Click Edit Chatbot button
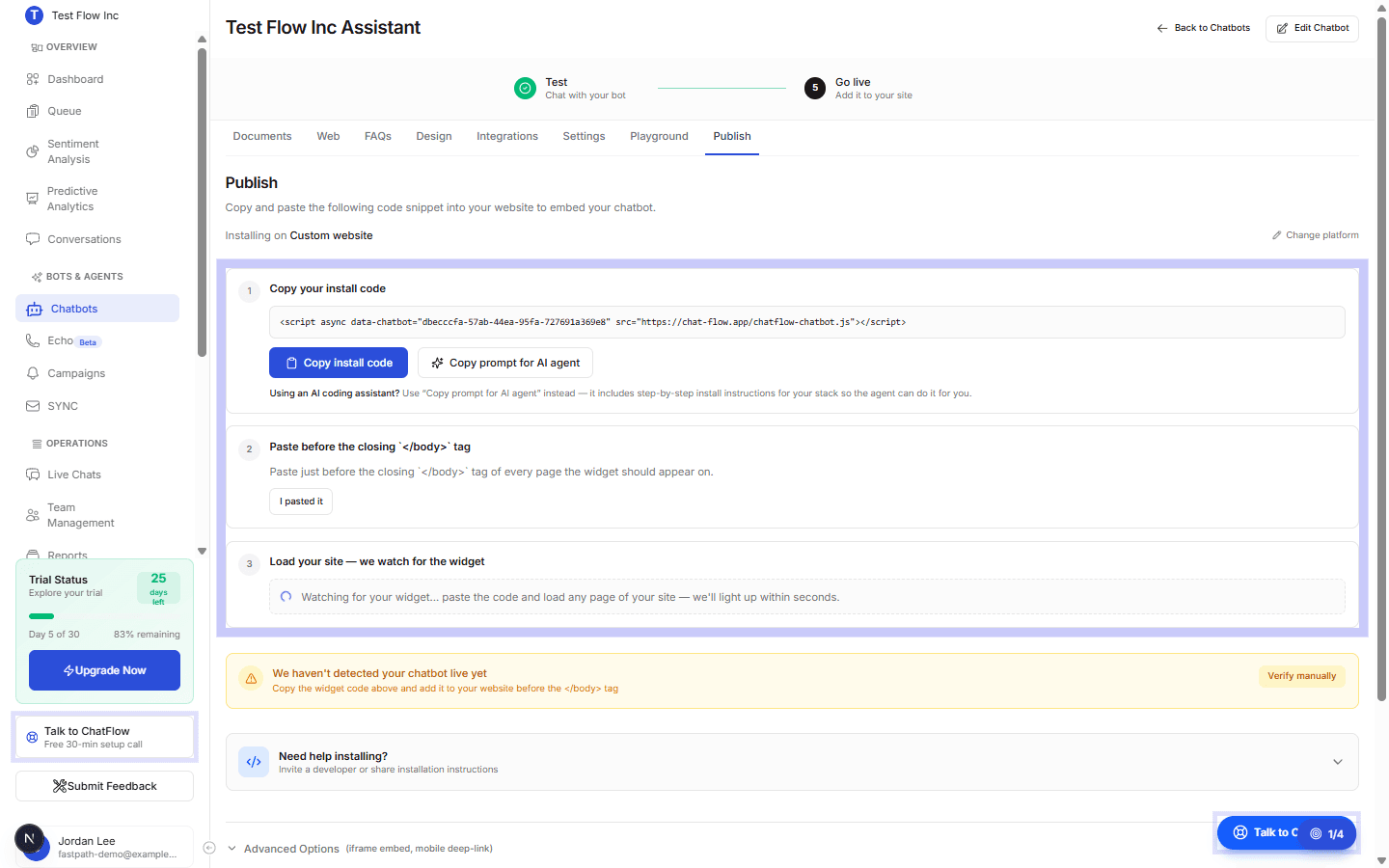 [x=1312, y=28]
